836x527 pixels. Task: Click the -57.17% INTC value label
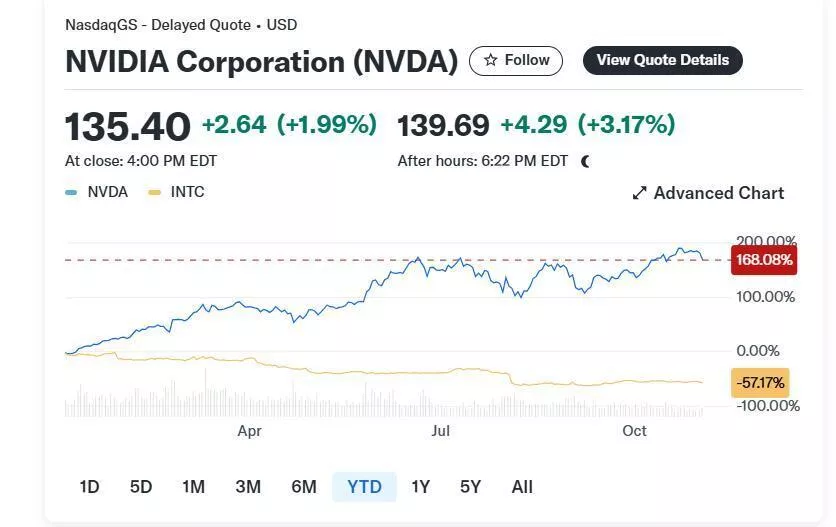point(759,382)
